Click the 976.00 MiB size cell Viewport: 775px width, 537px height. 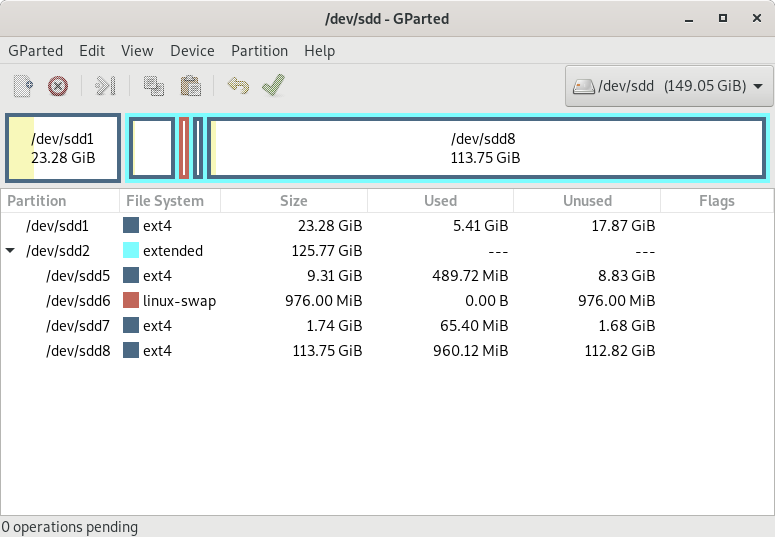point(324,301)
